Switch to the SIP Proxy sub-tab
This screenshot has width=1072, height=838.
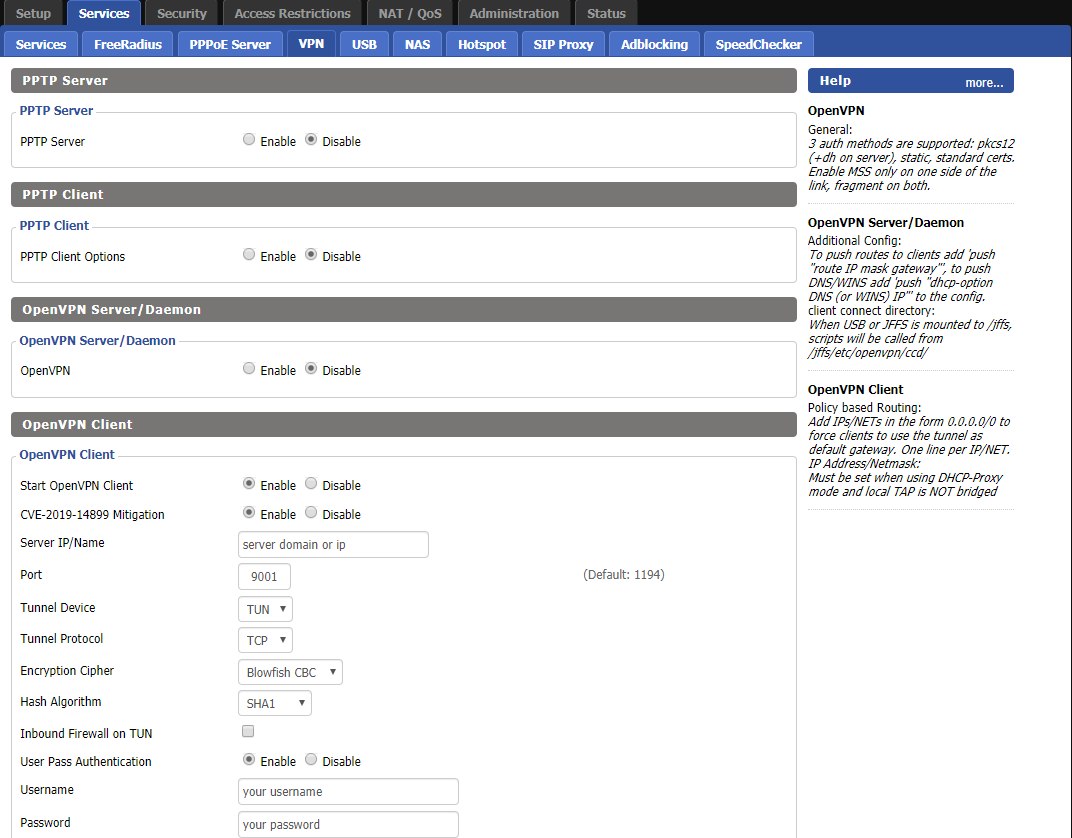[563, 44]
